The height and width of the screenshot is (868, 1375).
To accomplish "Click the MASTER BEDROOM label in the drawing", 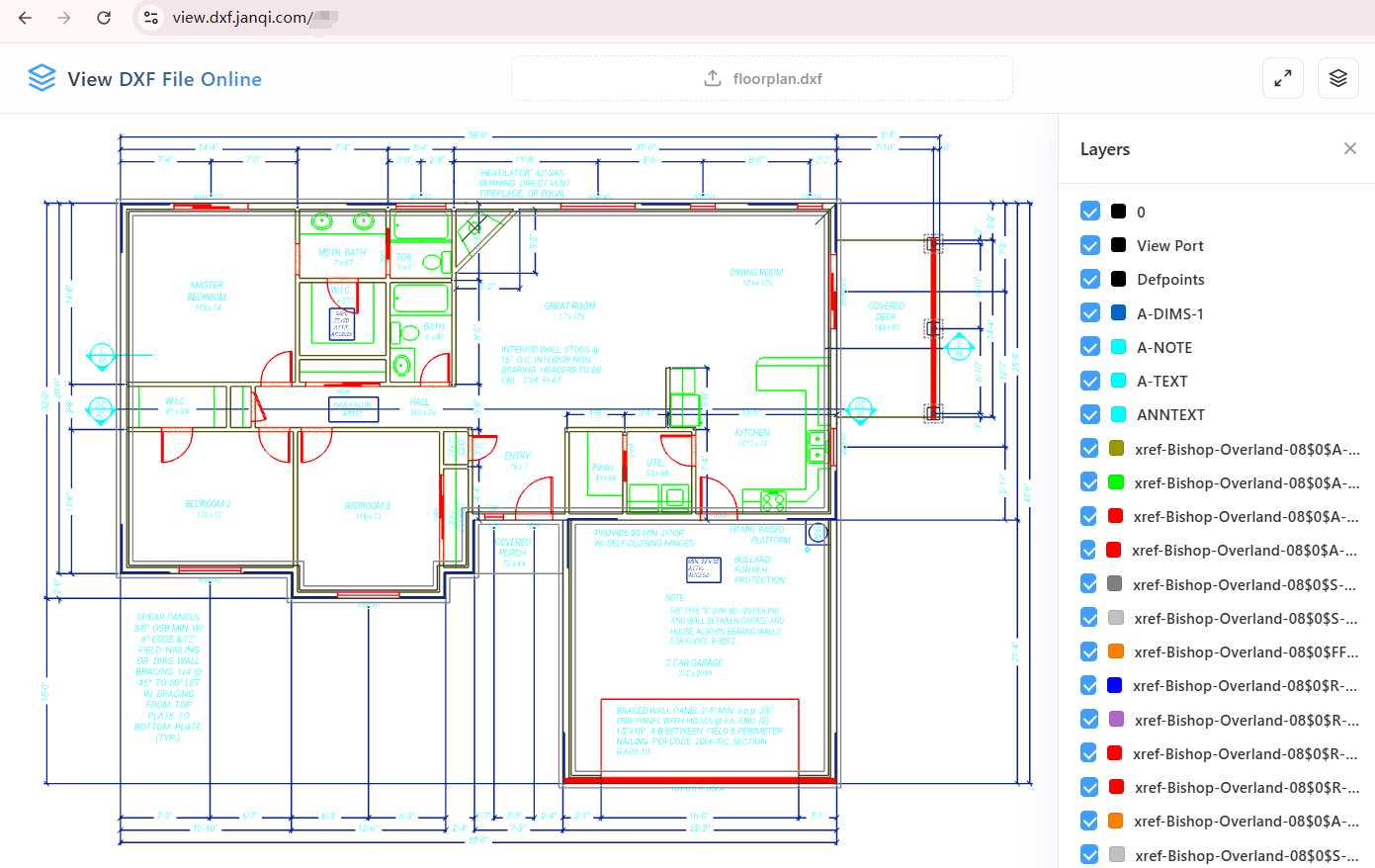I will pyautogui.click(x=208, y=291).
